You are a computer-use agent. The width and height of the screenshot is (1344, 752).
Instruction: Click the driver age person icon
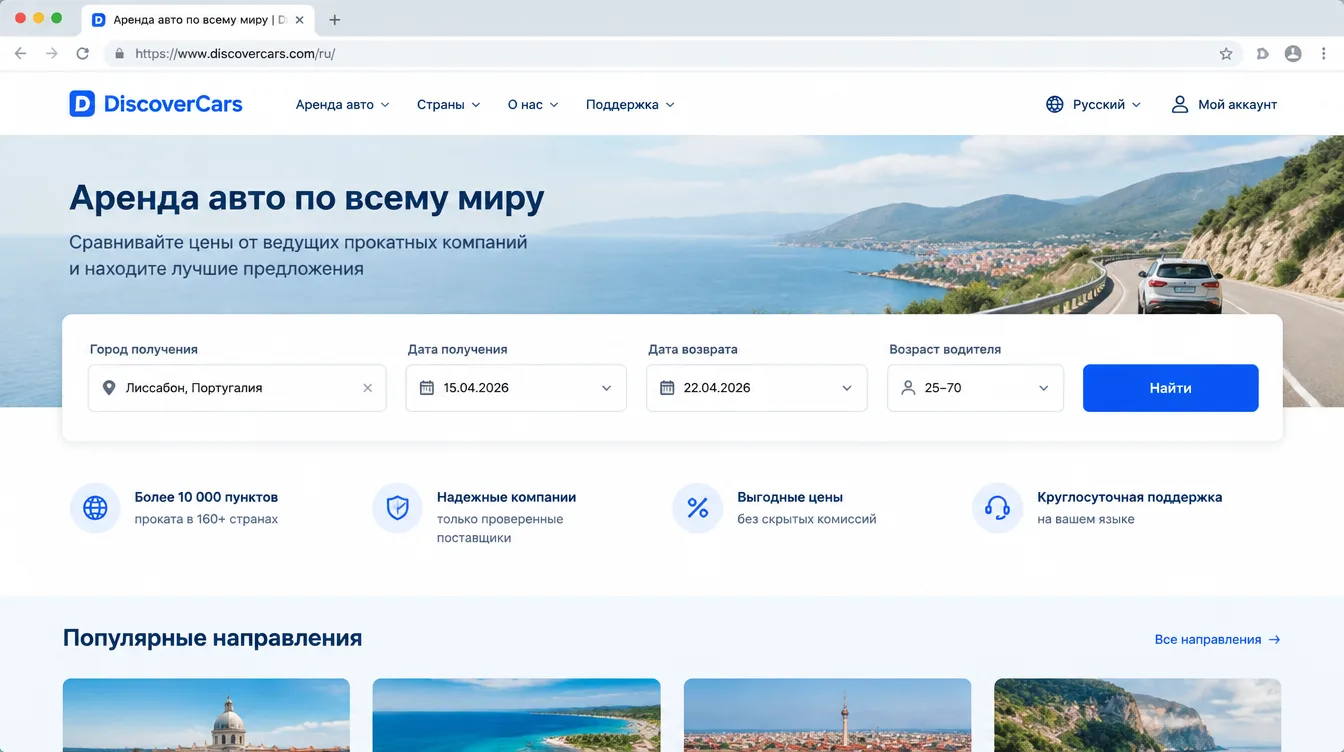(x=908, y=388)
